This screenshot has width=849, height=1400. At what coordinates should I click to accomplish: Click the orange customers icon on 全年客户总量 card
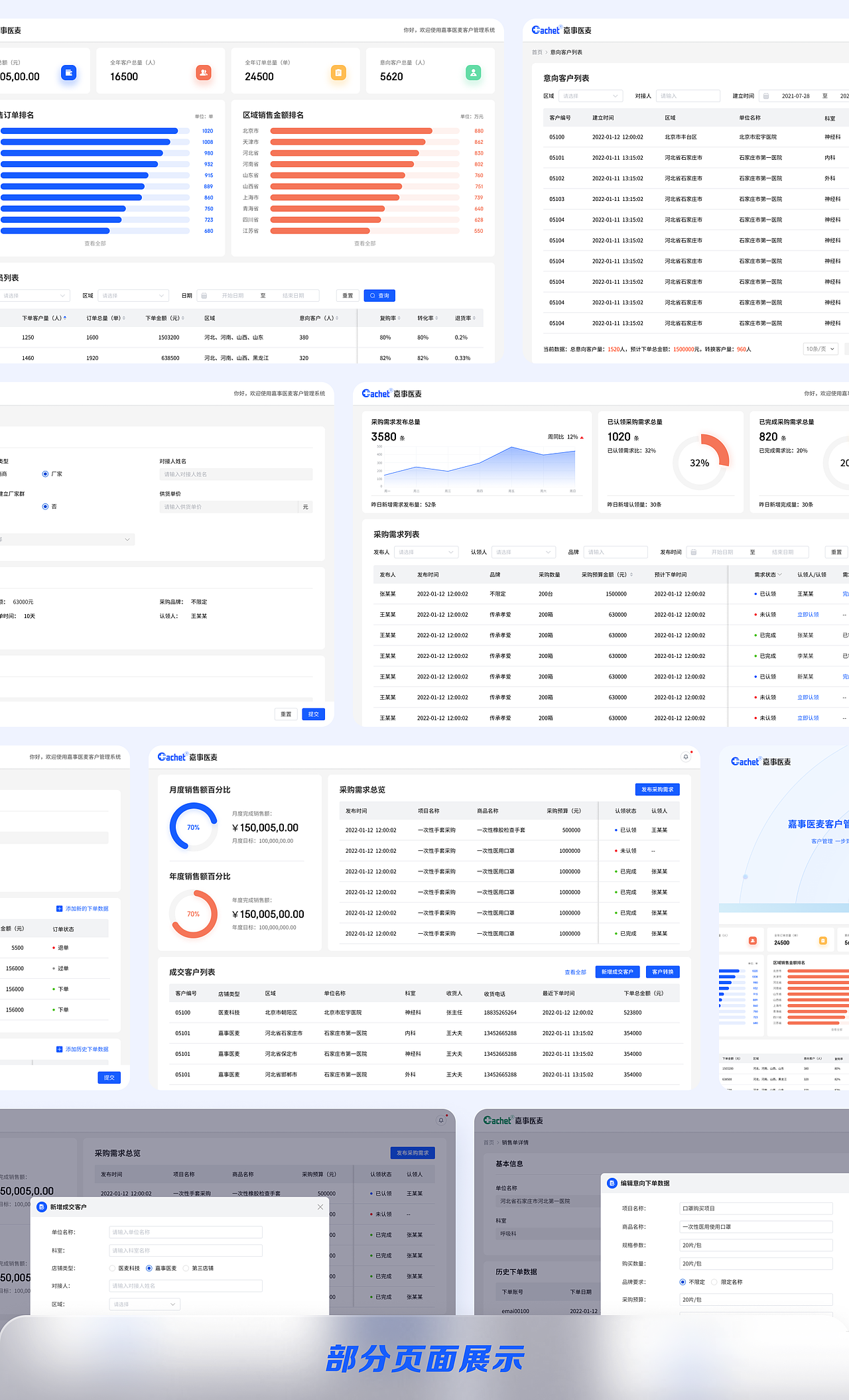204,72
